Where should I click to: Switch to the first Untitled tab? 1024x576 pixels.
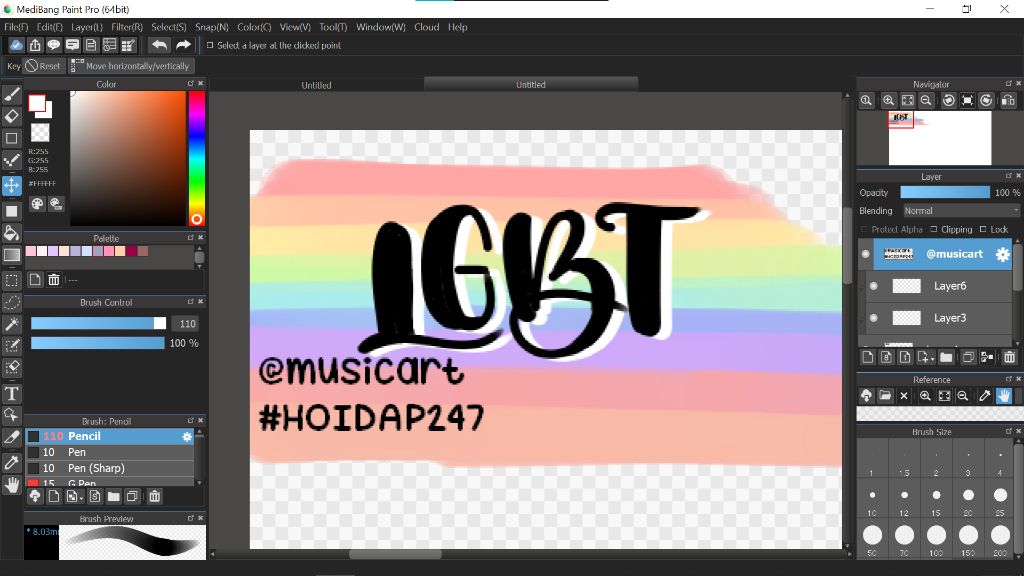point(316,85)
